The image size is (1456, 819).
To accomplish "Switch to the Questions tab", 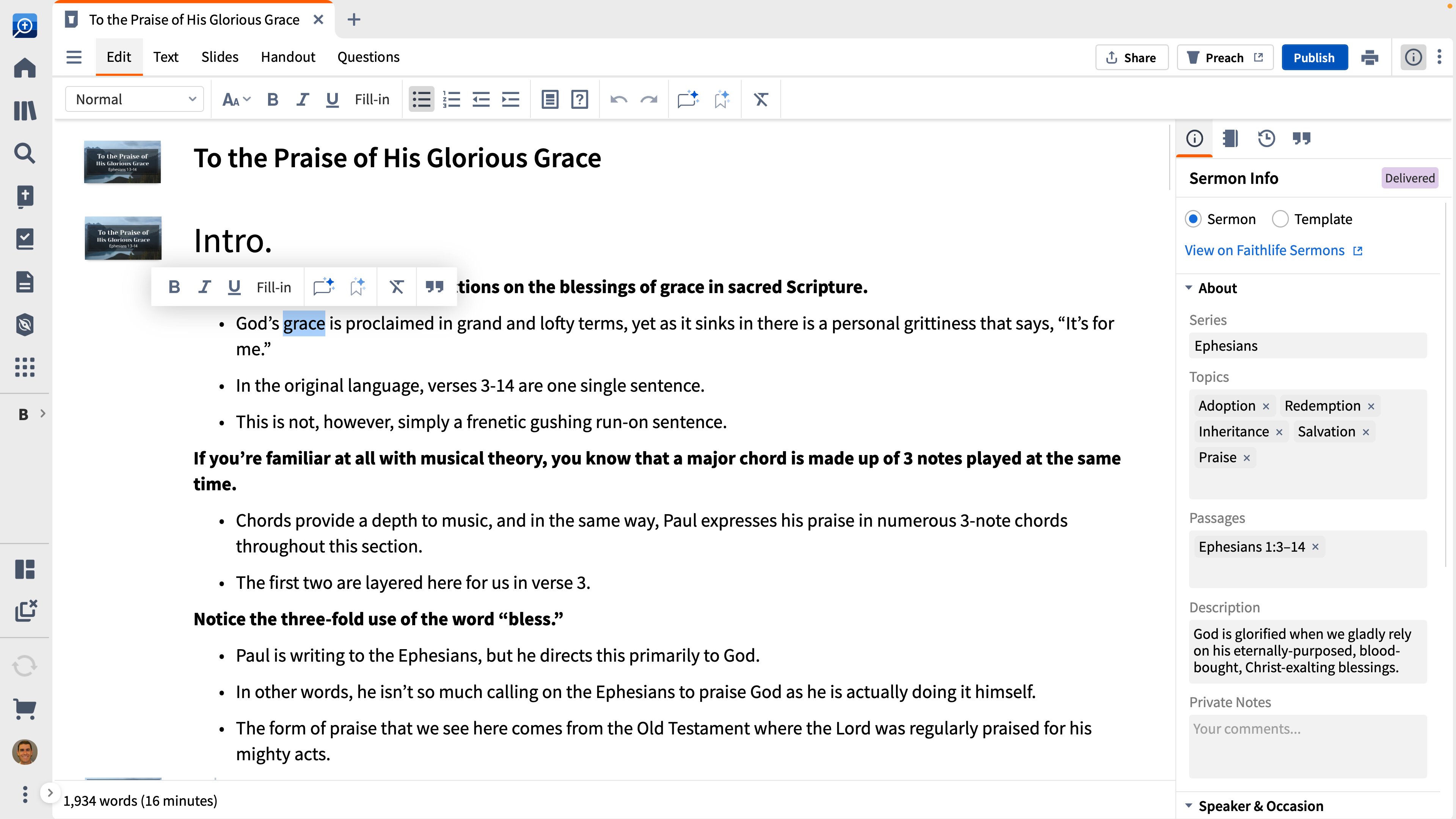I will tap(369, 57).
